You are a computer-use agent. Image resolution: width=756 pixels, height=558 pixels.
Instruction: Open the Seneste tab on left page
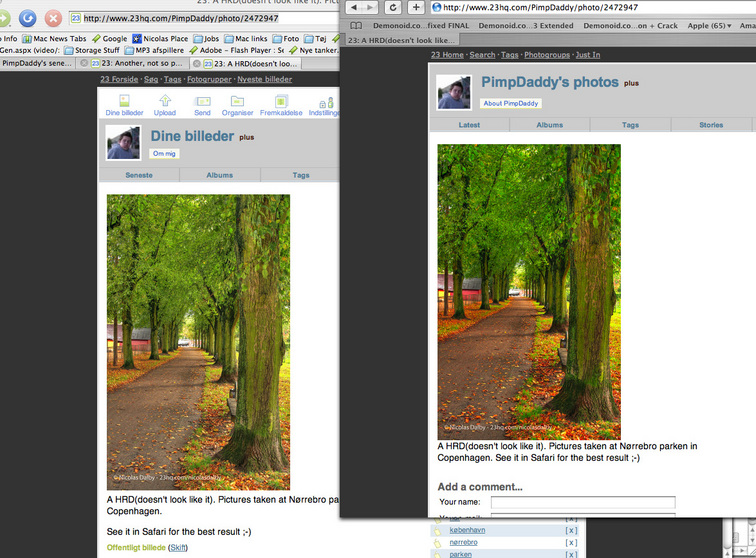click(x=139, y=175)
